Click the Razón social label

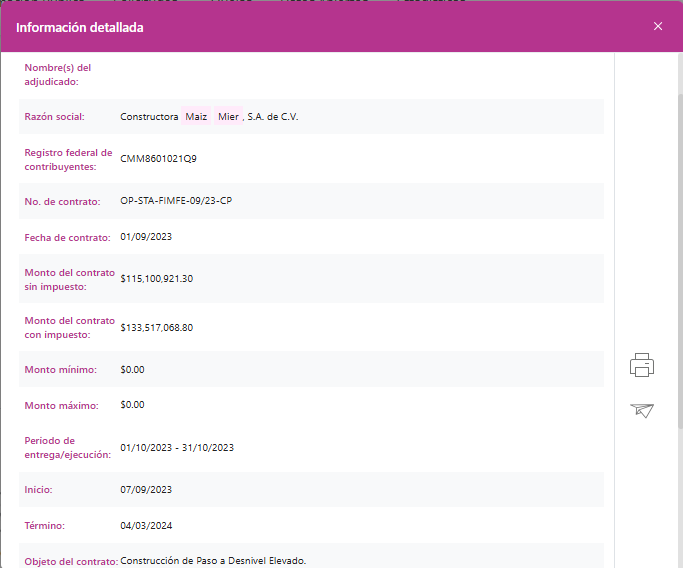(54, 117)
